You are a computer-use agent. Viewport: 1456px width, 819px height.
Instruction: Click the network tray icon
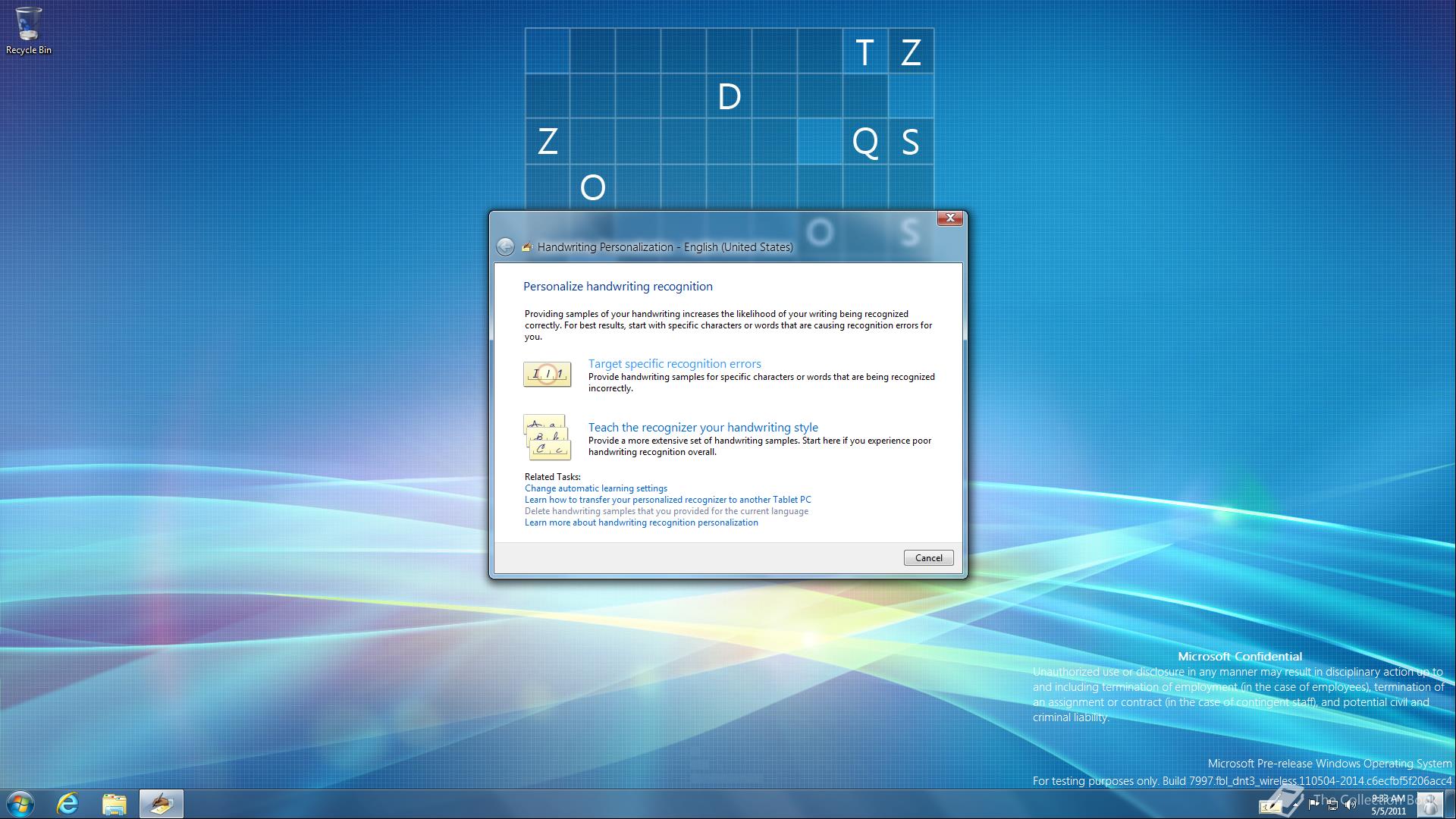[x=1332, y=805]
